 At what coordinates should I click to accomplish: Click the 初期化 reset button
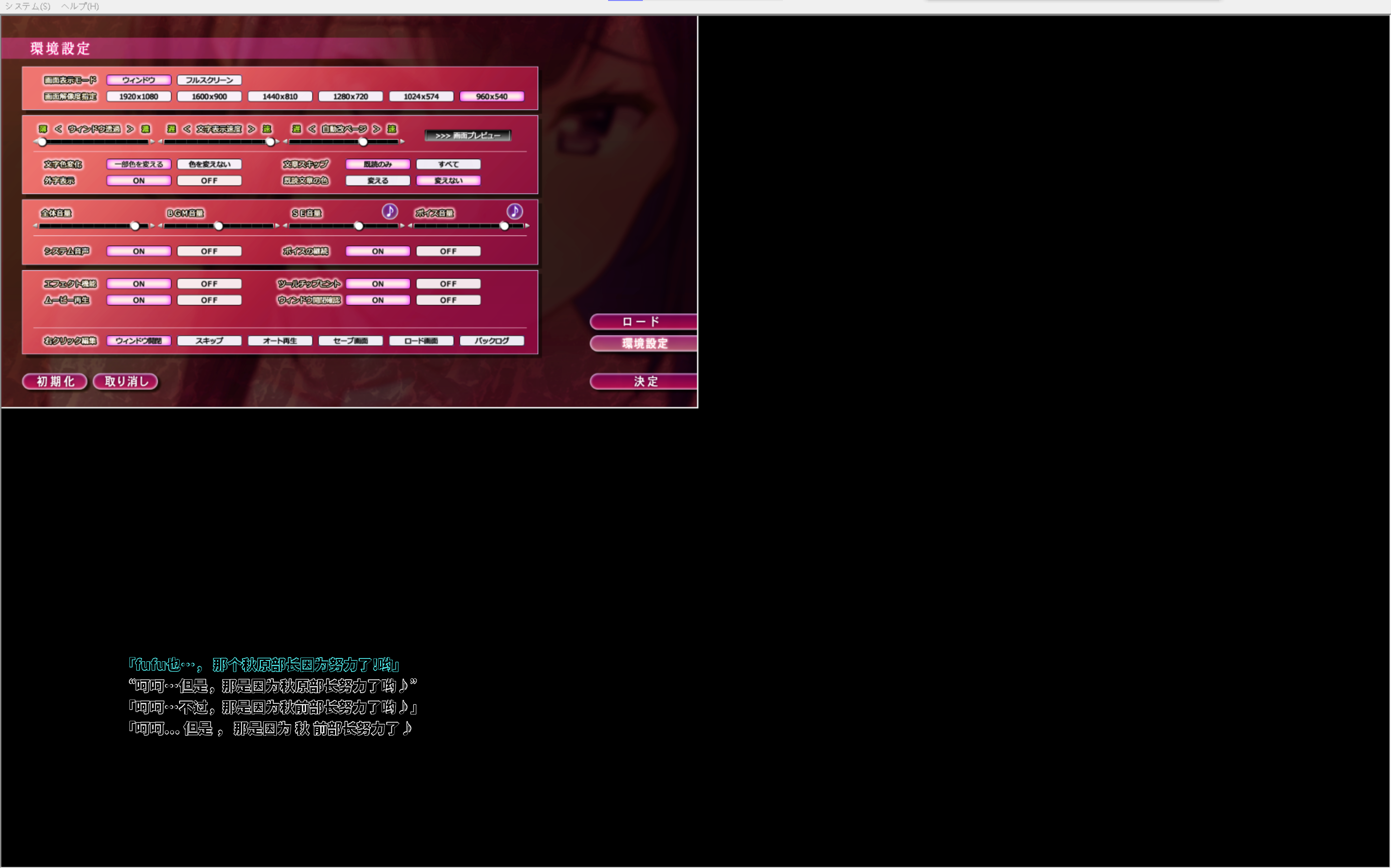(x=55, y=381)
